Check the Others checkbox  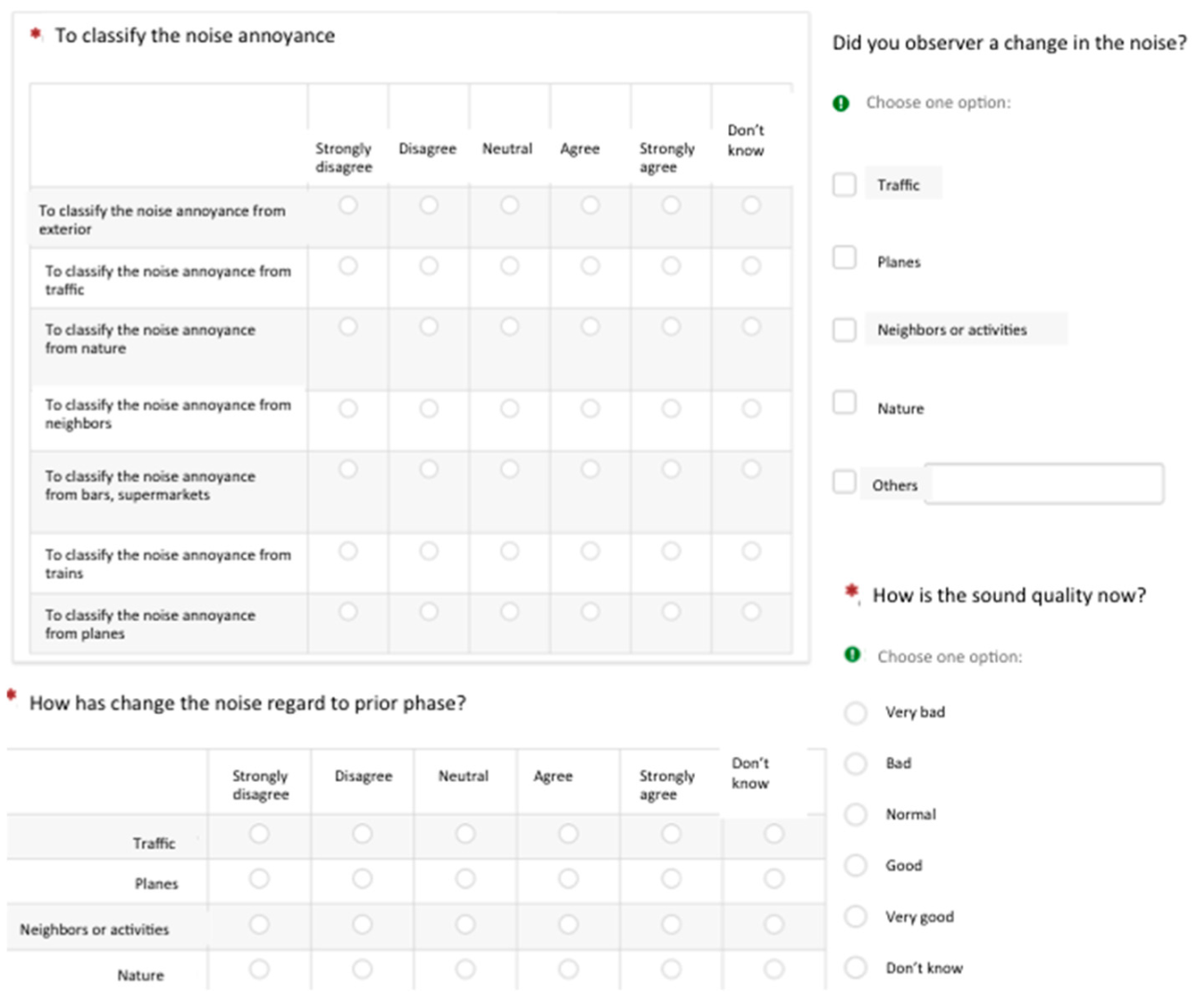(x=845, y=482)
